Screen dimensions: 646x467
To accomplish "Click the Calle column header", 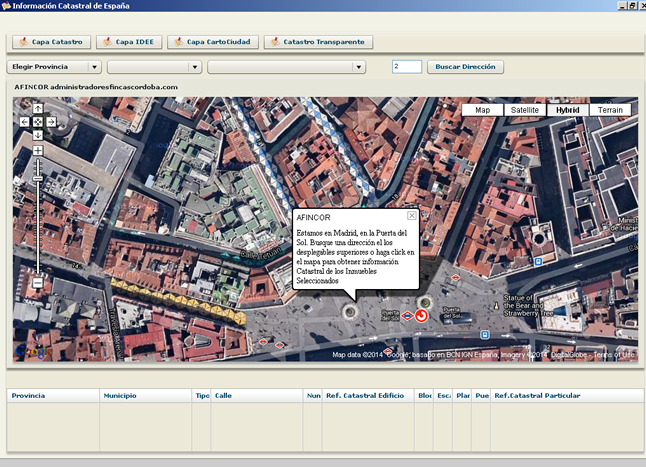I will [257, 396].
